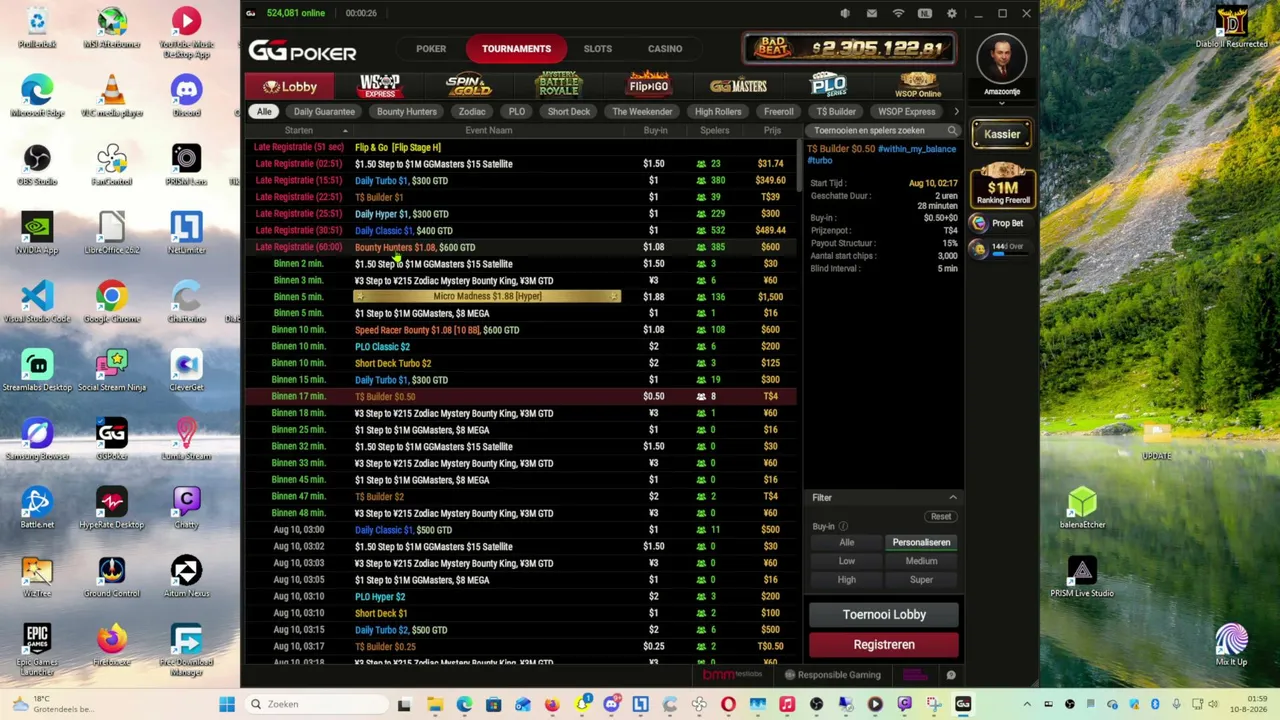Expand the chevron under the Amazoontje avatar

pos(1001,102)
